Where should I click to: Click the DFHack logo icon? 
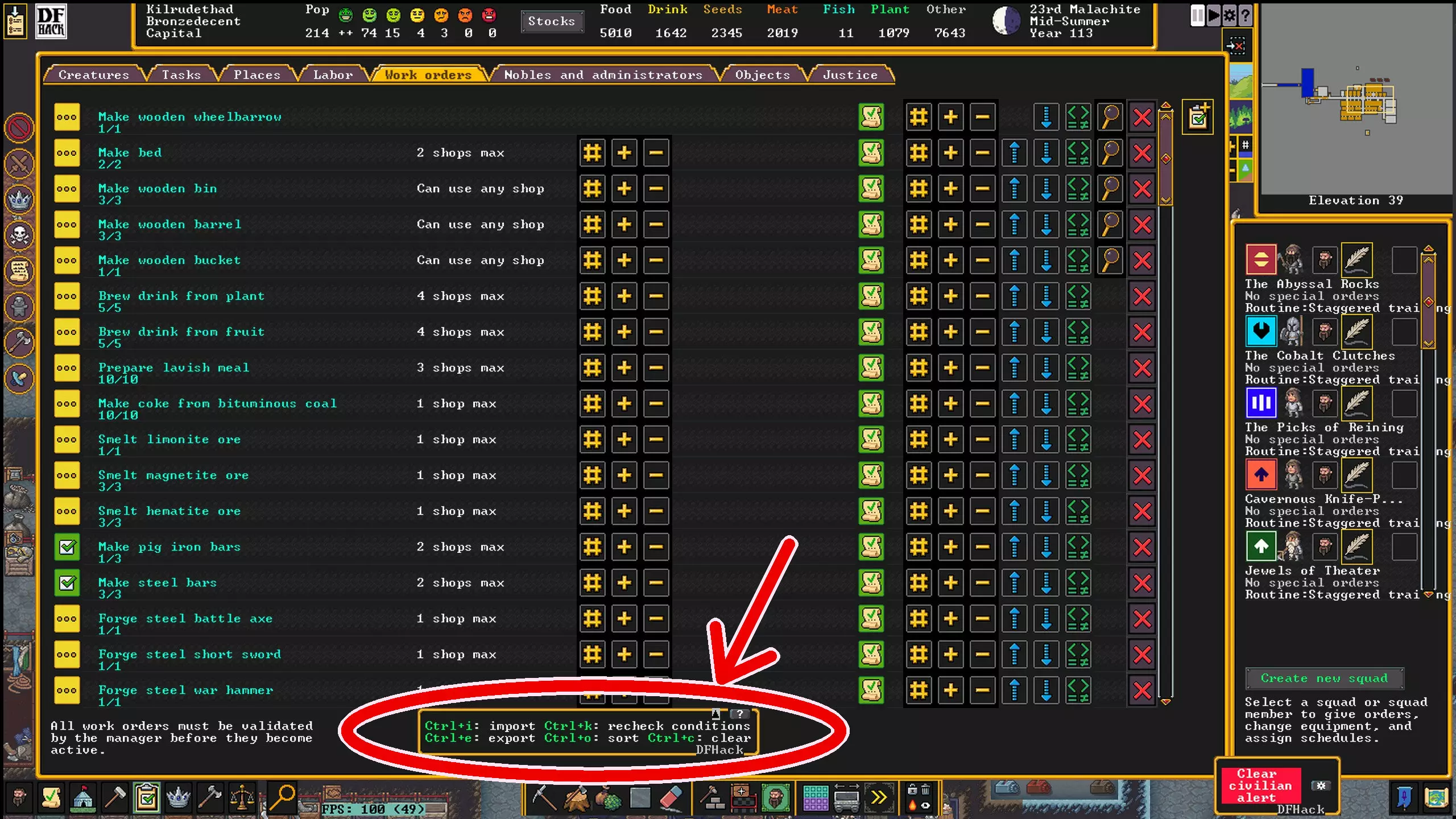51,22
